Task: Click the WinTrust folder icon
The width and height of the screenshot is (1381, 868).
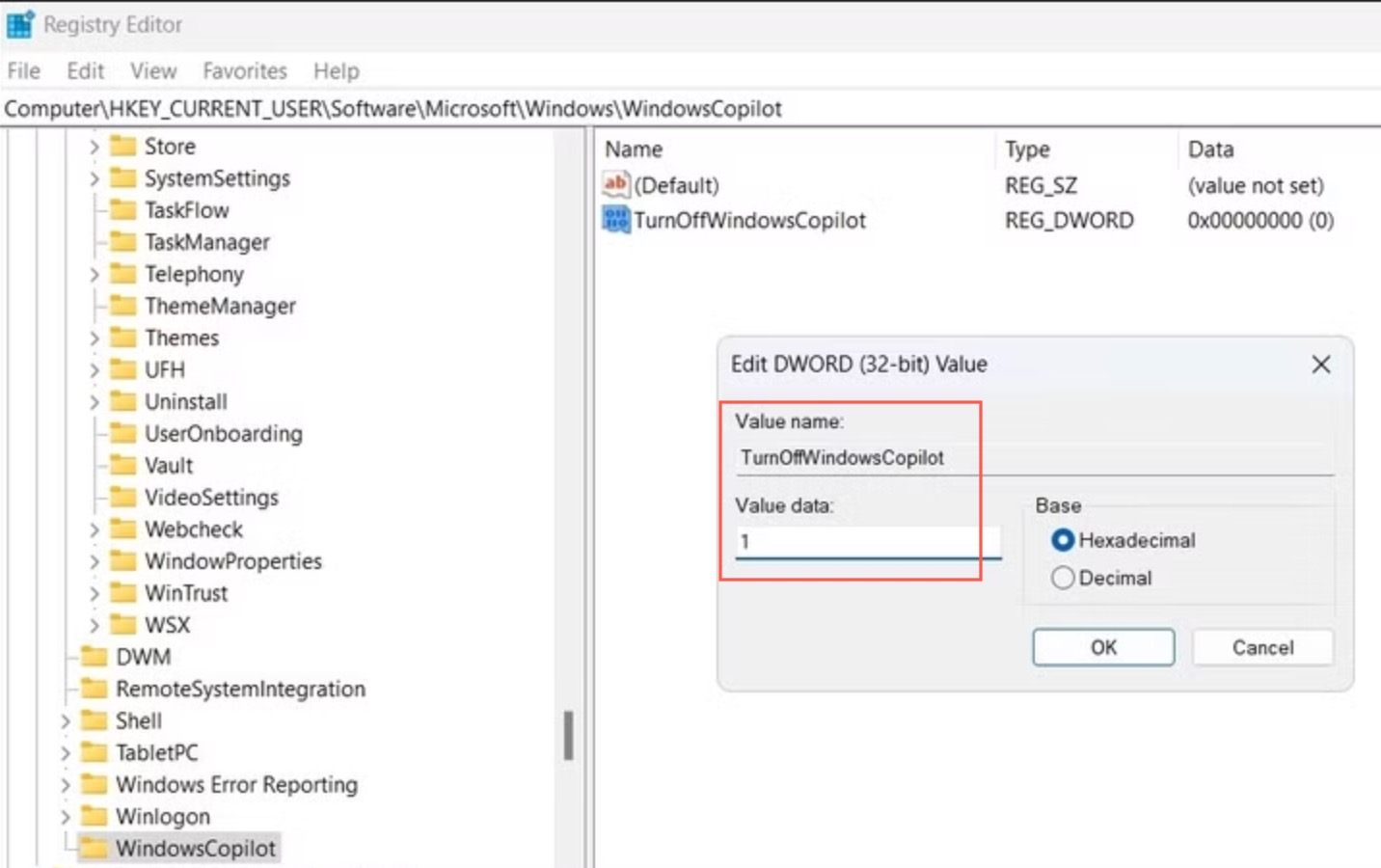Action: coord(123,592)
